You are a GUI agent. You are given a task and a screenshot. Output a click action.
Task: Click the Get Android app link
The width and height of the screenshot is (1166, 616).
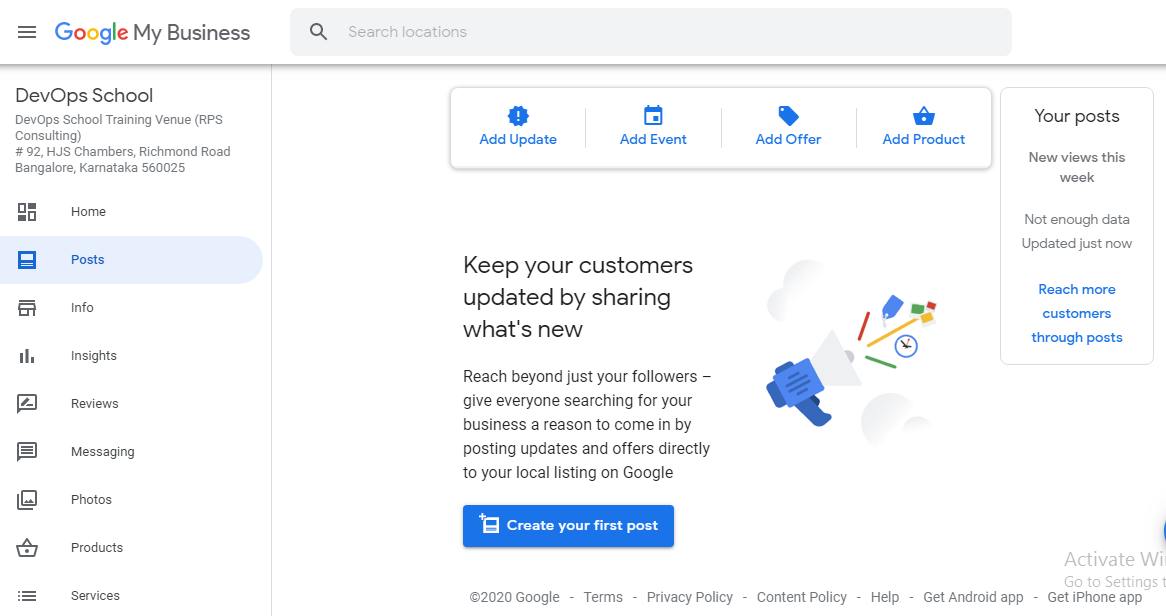973,597
